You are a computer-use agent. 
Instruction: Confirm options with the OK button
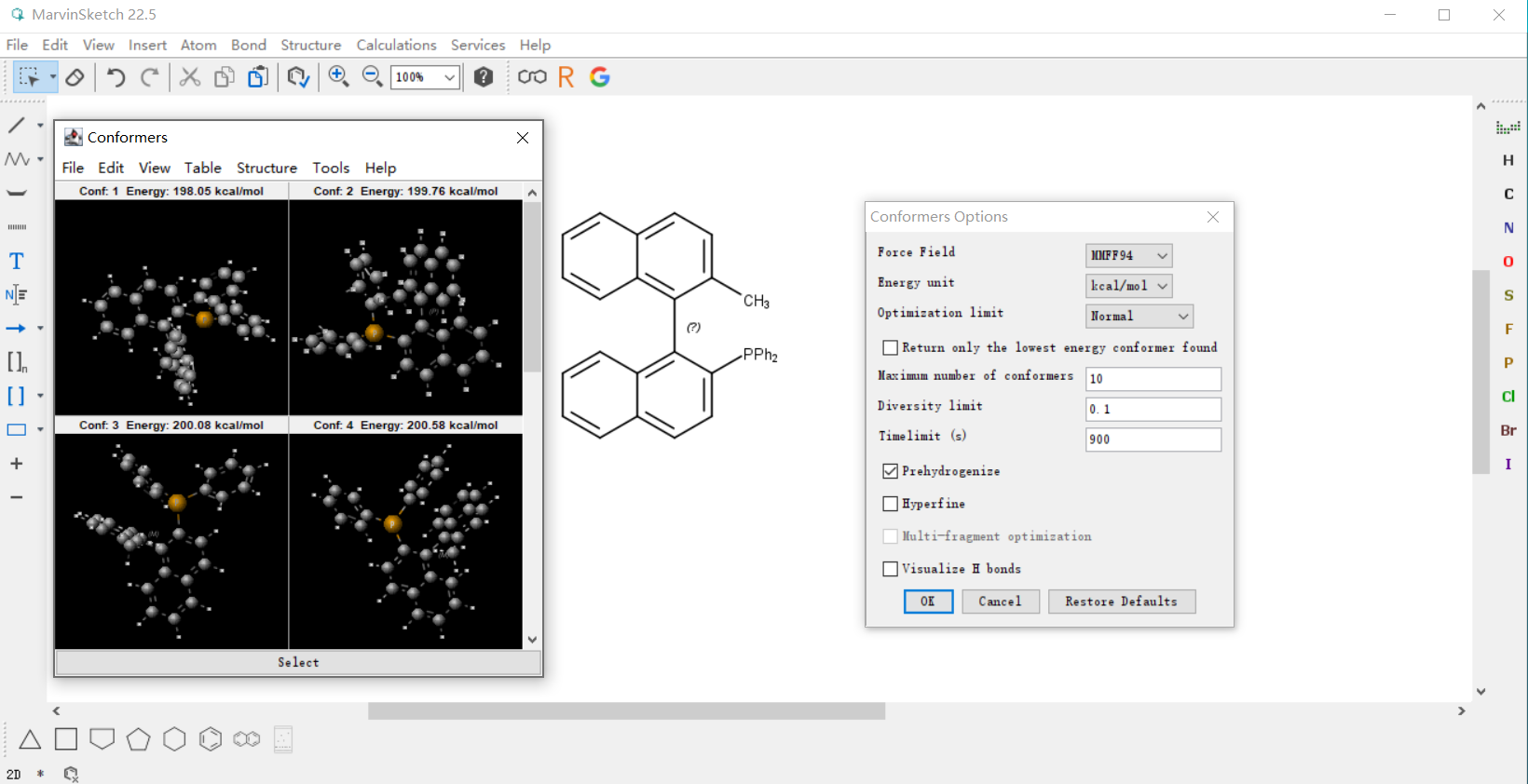(928, 602)
